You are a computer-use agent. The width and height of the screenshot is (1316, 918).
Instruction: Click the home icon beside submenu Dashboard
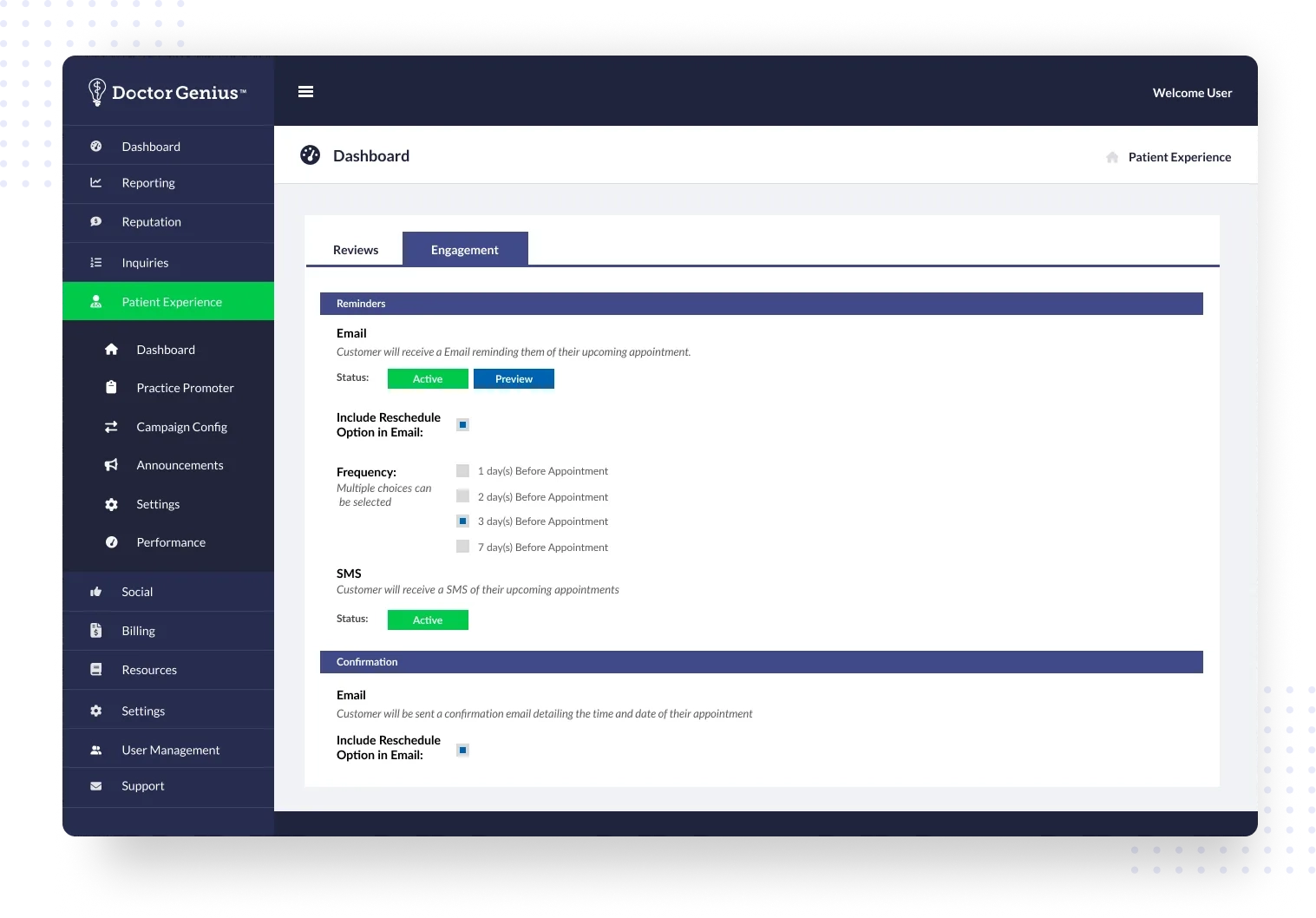click(111, 350)
